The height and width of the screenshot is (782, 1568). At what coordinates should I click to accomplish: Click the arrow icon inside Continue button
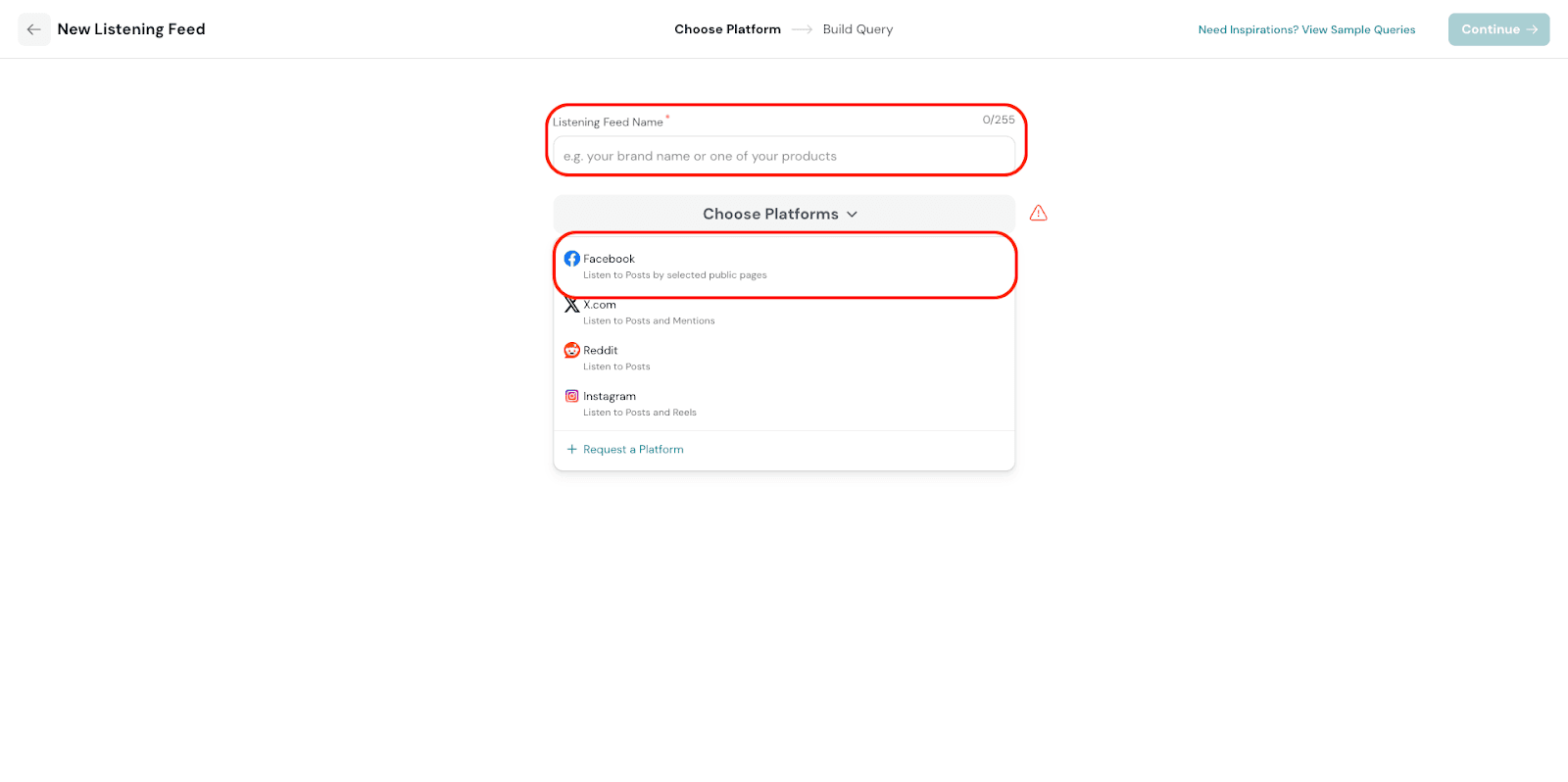tap(1533, 29)
